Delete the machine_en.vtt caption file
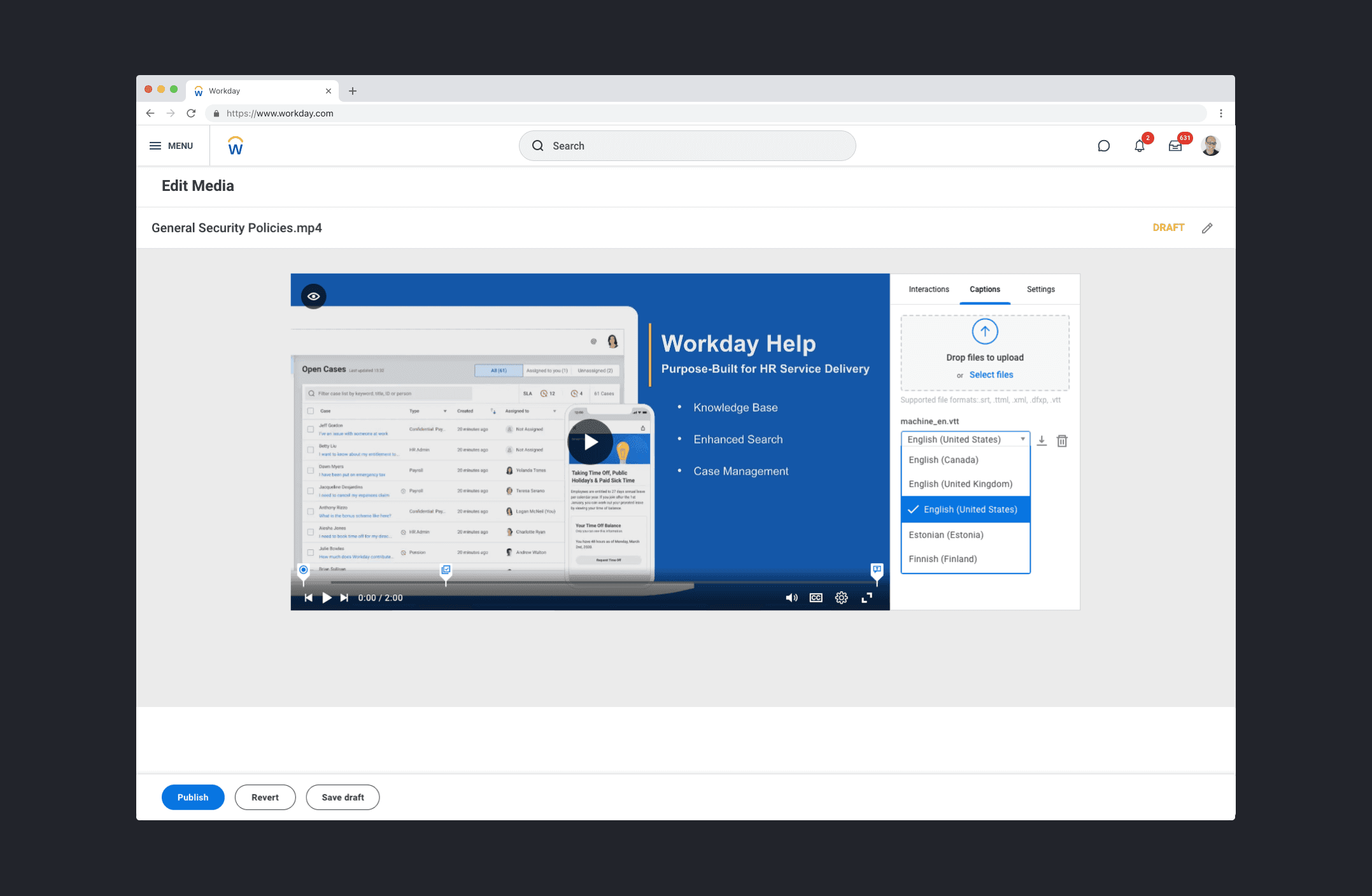This screenshot has height=896, width=1372. click(x=1062, y=440)
